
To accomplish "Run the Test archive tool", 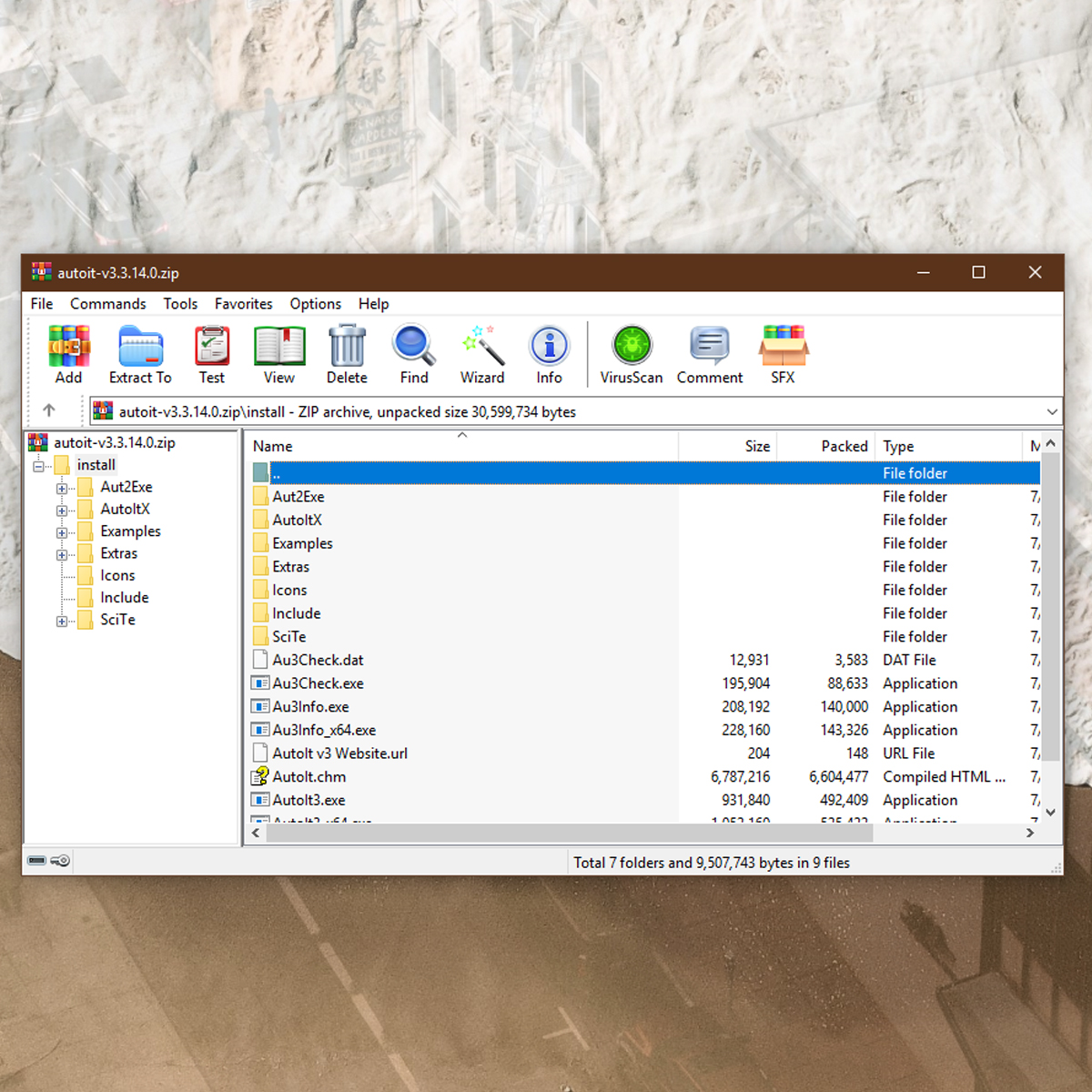I will [211, 354].
